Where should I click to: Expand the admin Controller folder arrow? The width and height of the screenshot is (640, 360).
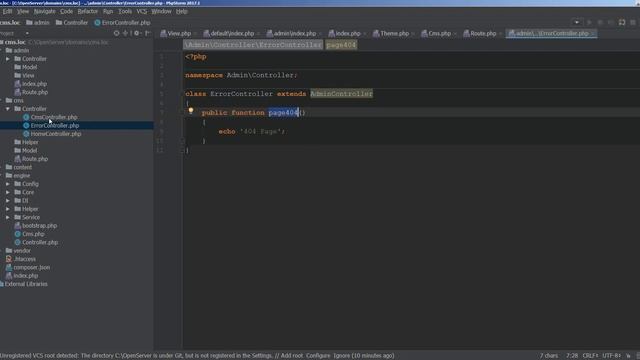tap(8, 59)
